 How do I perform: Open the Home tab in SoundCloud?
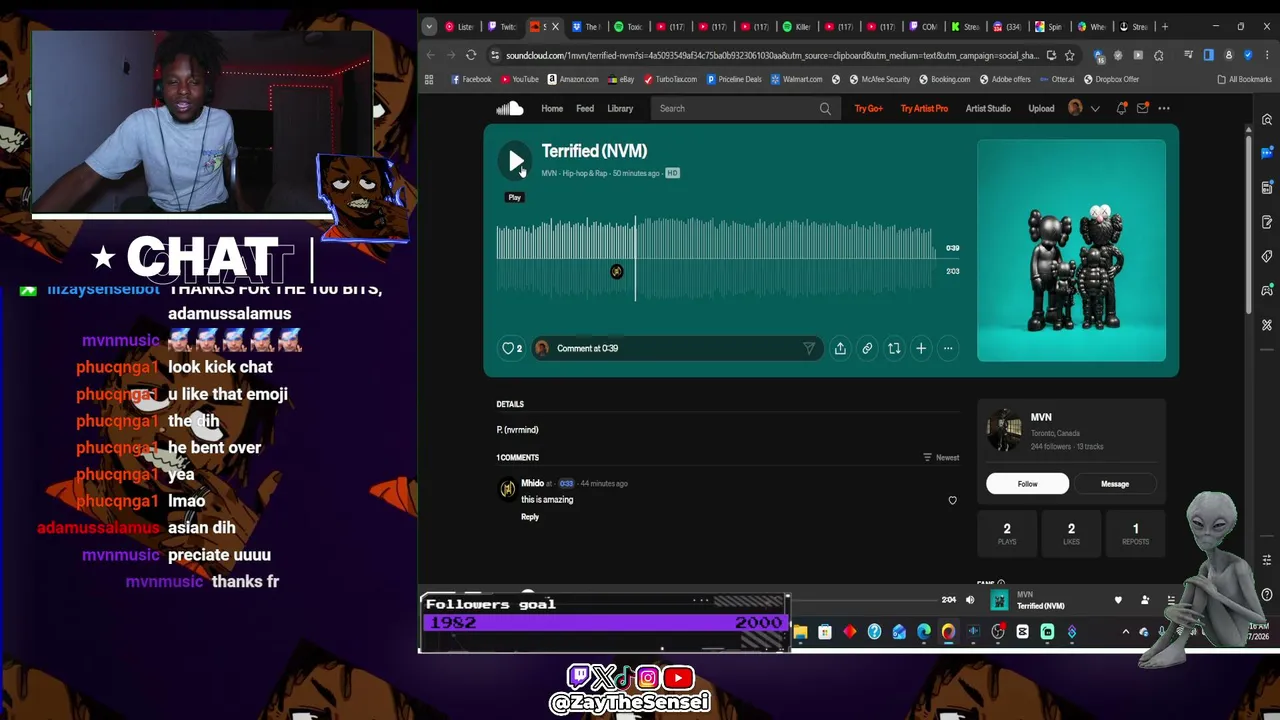pos(552,108)
